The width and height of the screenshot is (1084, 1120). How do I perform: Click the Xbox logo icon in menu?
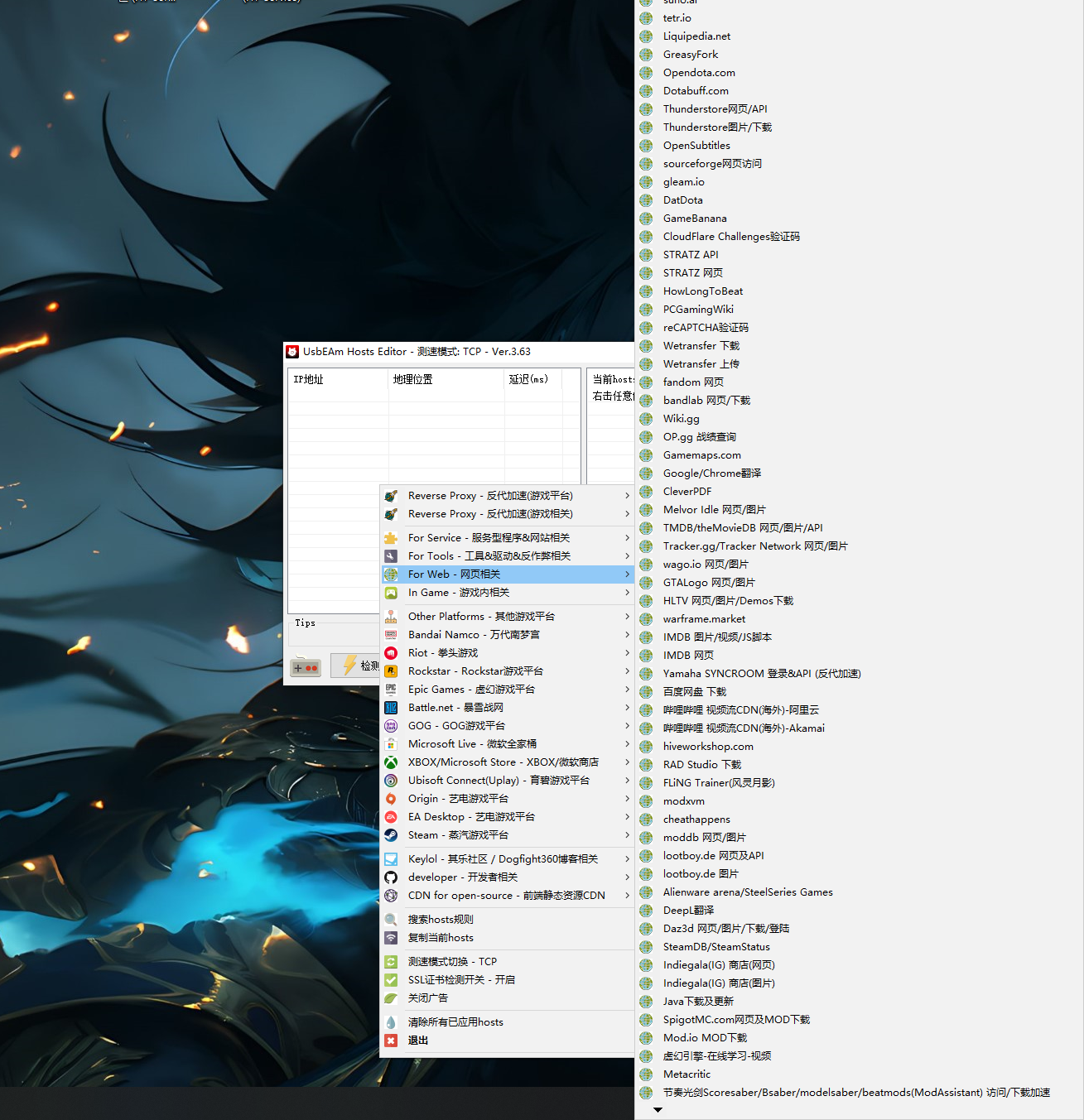[391, 762]
